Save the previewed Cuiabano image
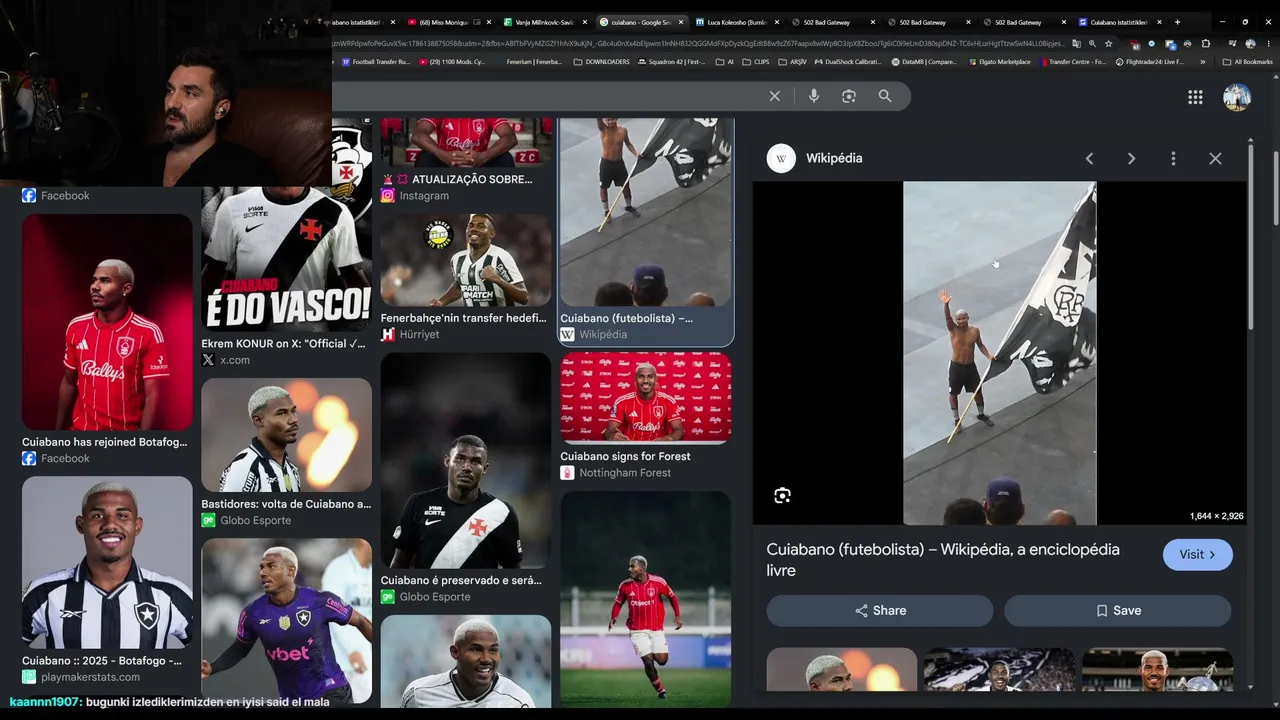The image size is (1280, 720). tap(1118, 611)
